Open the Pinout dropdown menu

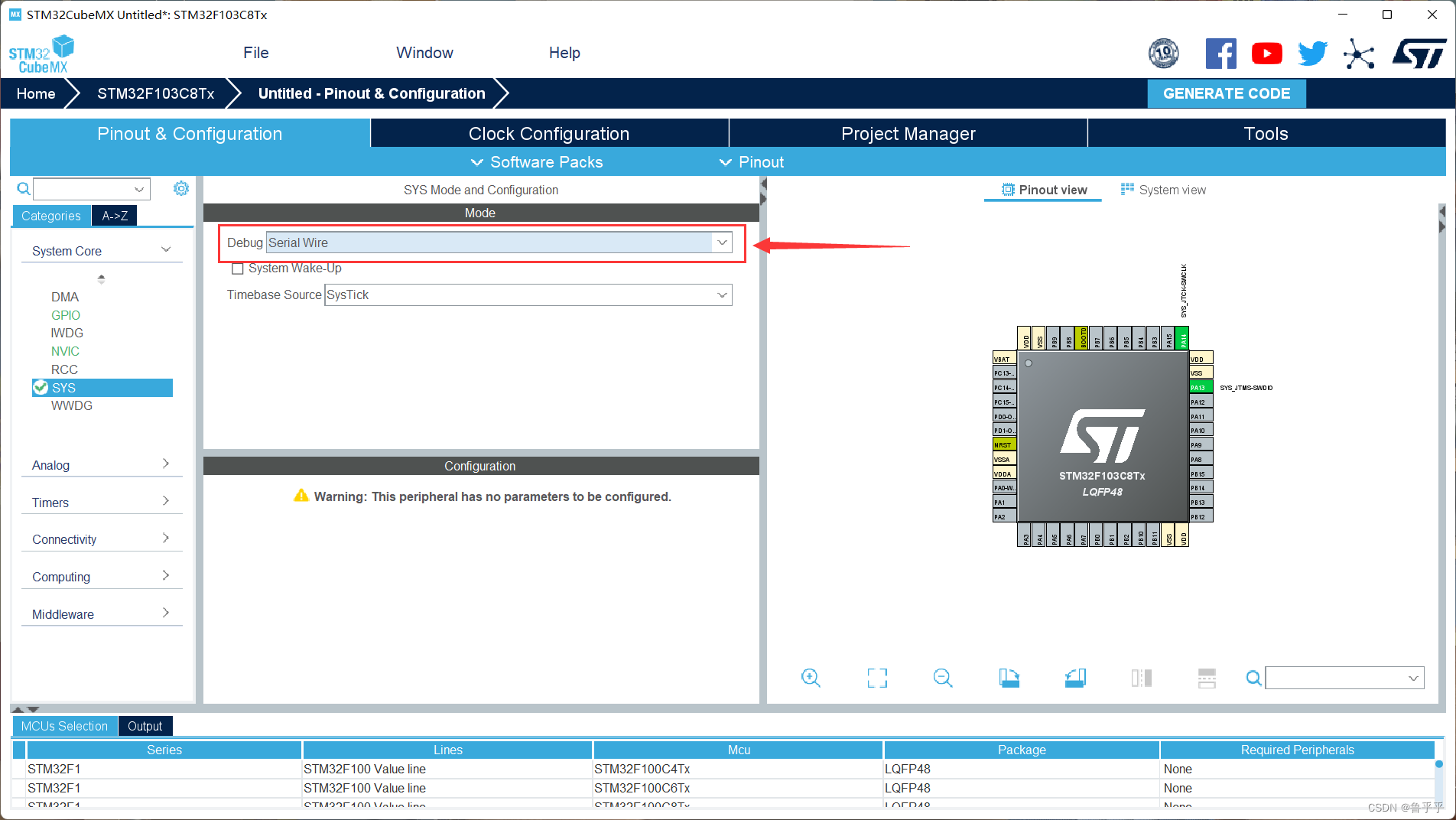click(x=752, y=162)
